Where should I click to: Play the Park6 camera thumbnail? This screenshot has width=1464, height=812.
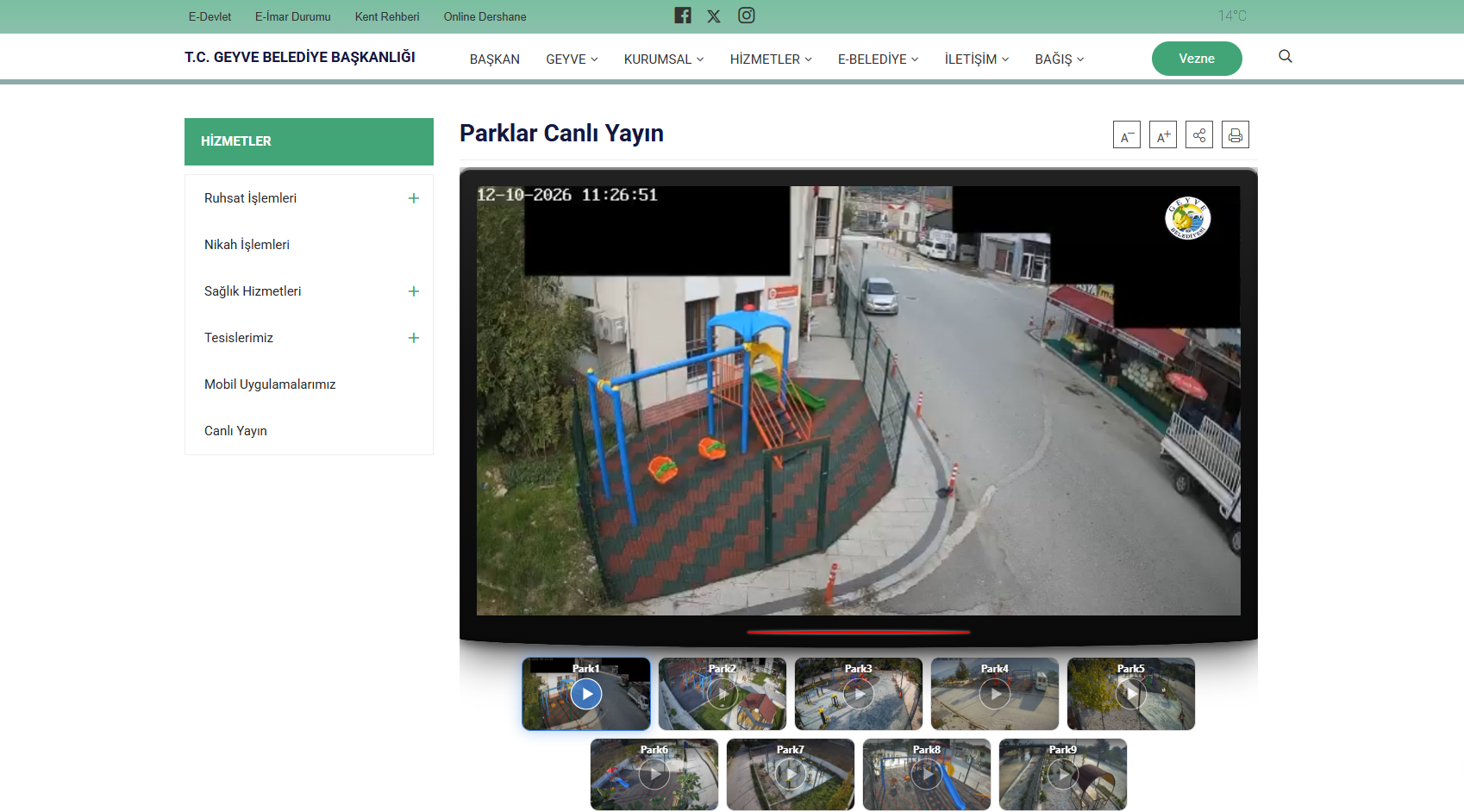click(654, 775)
